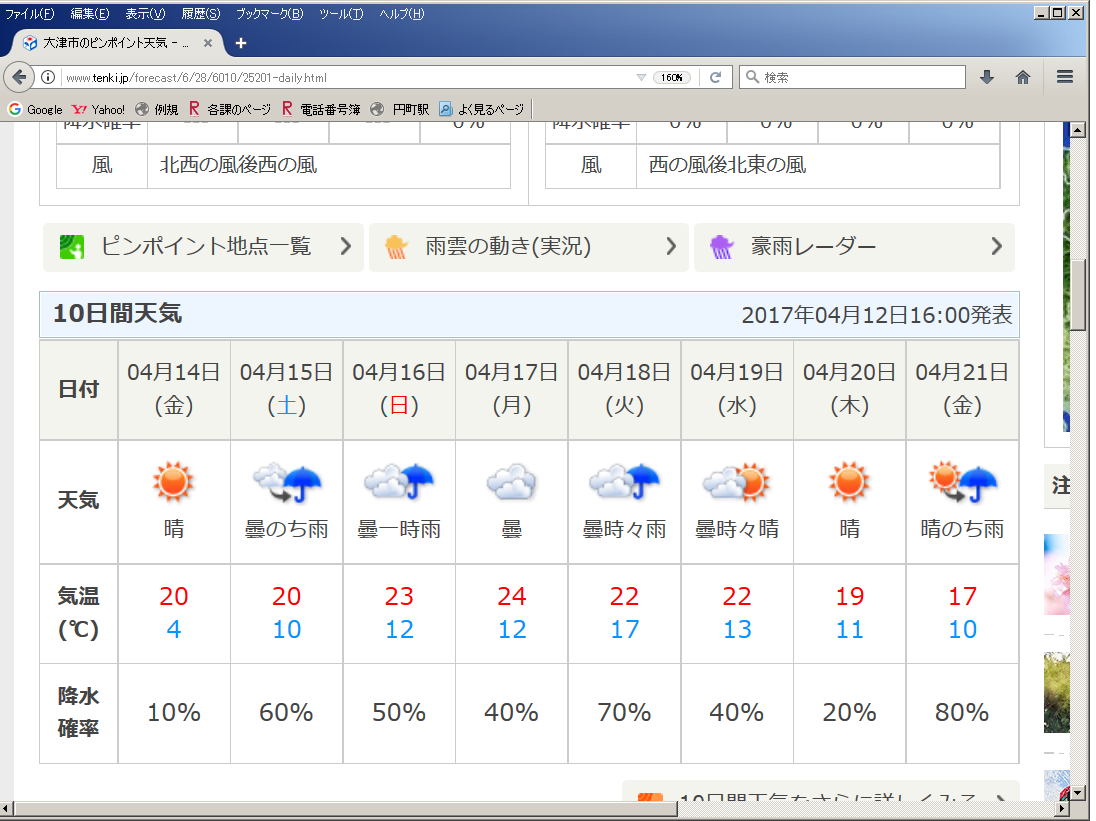Image resolution: width=1096 pixels, height=821 pixels.
Task: Click the cloud-rain icon for 04月18日
Action: click(x=624, y=481)
